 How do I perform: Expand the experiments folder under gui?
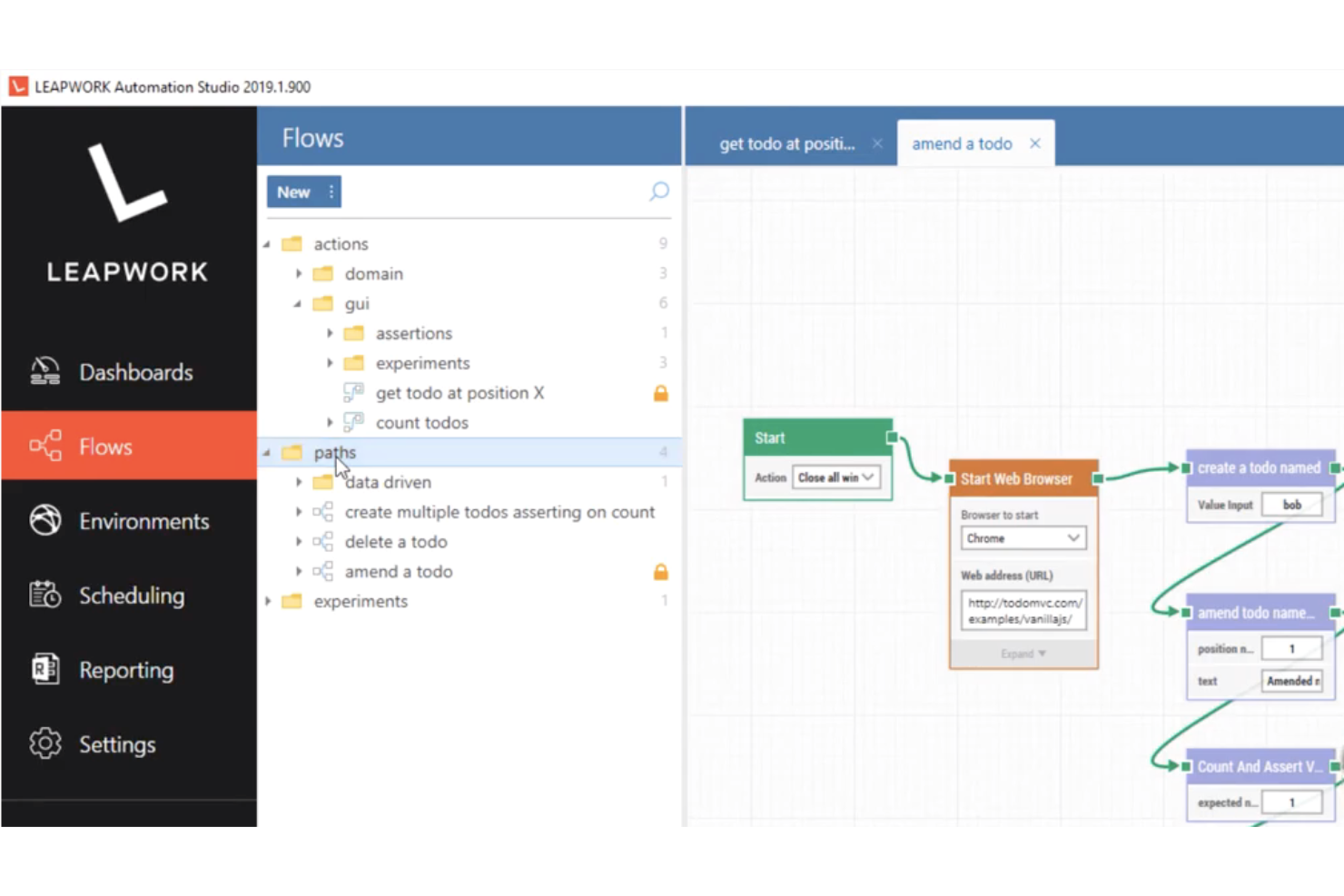pyautogui.click(x=330, y=363)
